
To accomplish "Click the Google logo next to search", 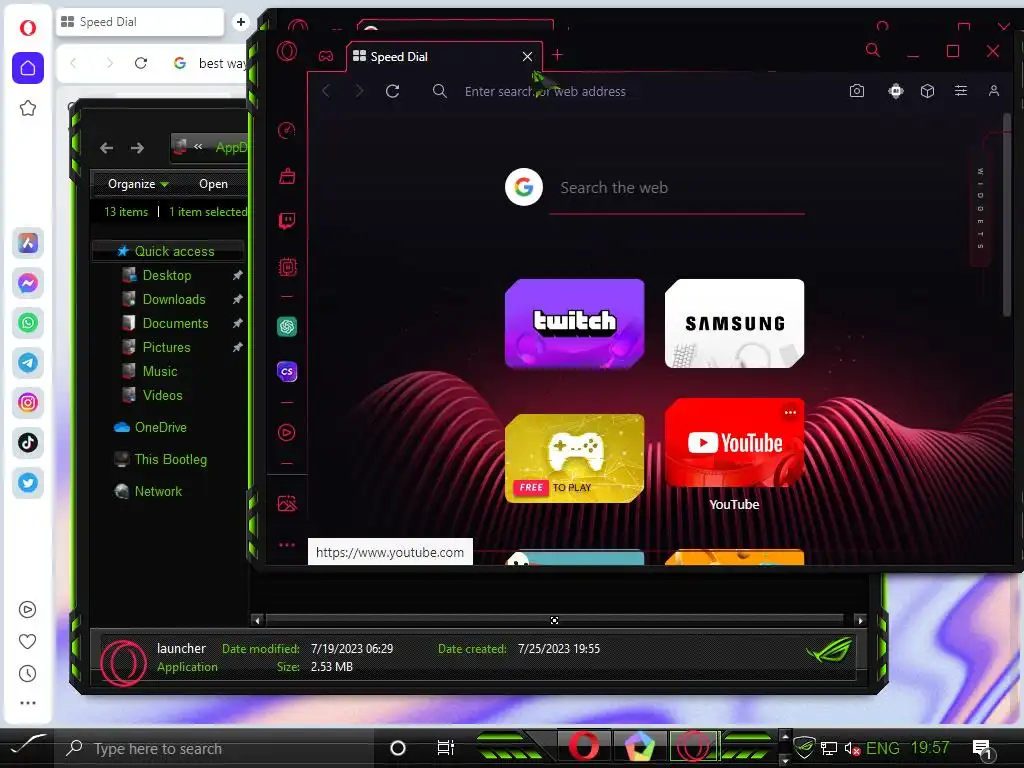I will pyautogui.click(x=524, y=187).
